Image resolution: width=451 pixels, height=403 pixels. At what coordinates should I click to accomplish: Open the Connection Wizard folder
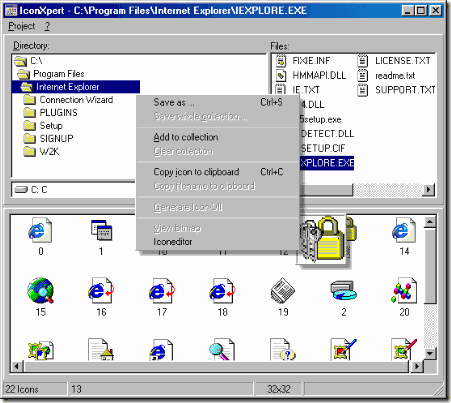click(68, 100)
